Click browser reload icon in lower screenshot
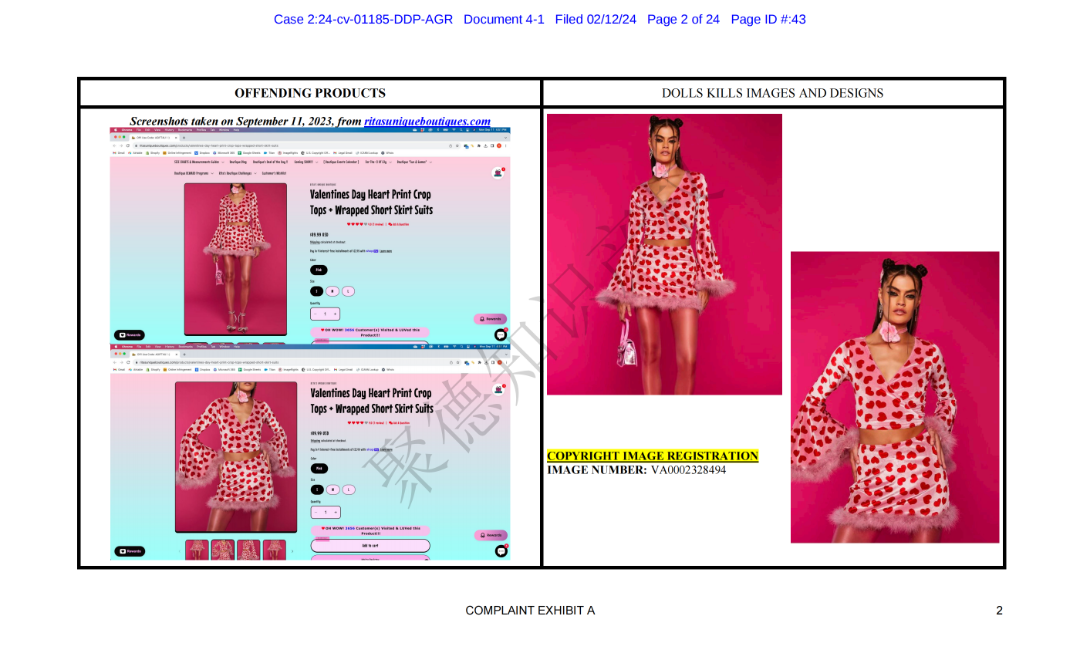 [x=128, y=362]
